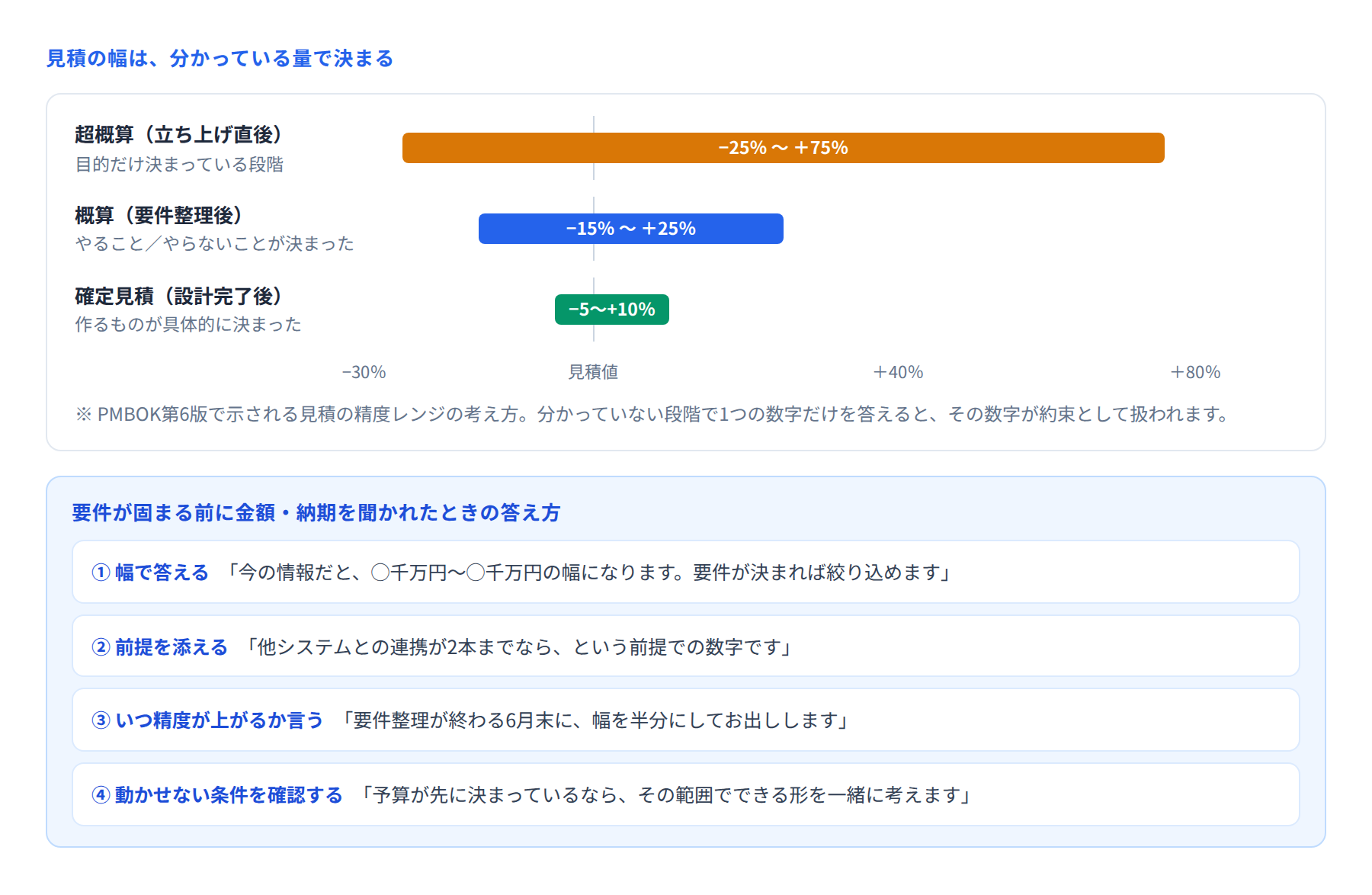Click the quote about 他システムとの連携が2本まで
The height and width of the screenshot is (895, 1372).
tap(519, 647)
